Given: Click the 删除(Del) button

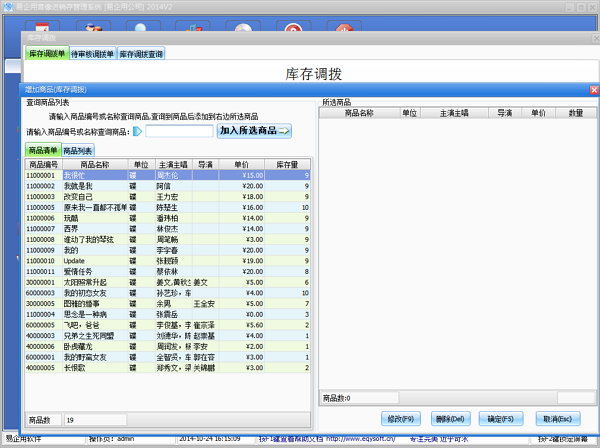Looking at the screenshot, I should pos(450,419).
